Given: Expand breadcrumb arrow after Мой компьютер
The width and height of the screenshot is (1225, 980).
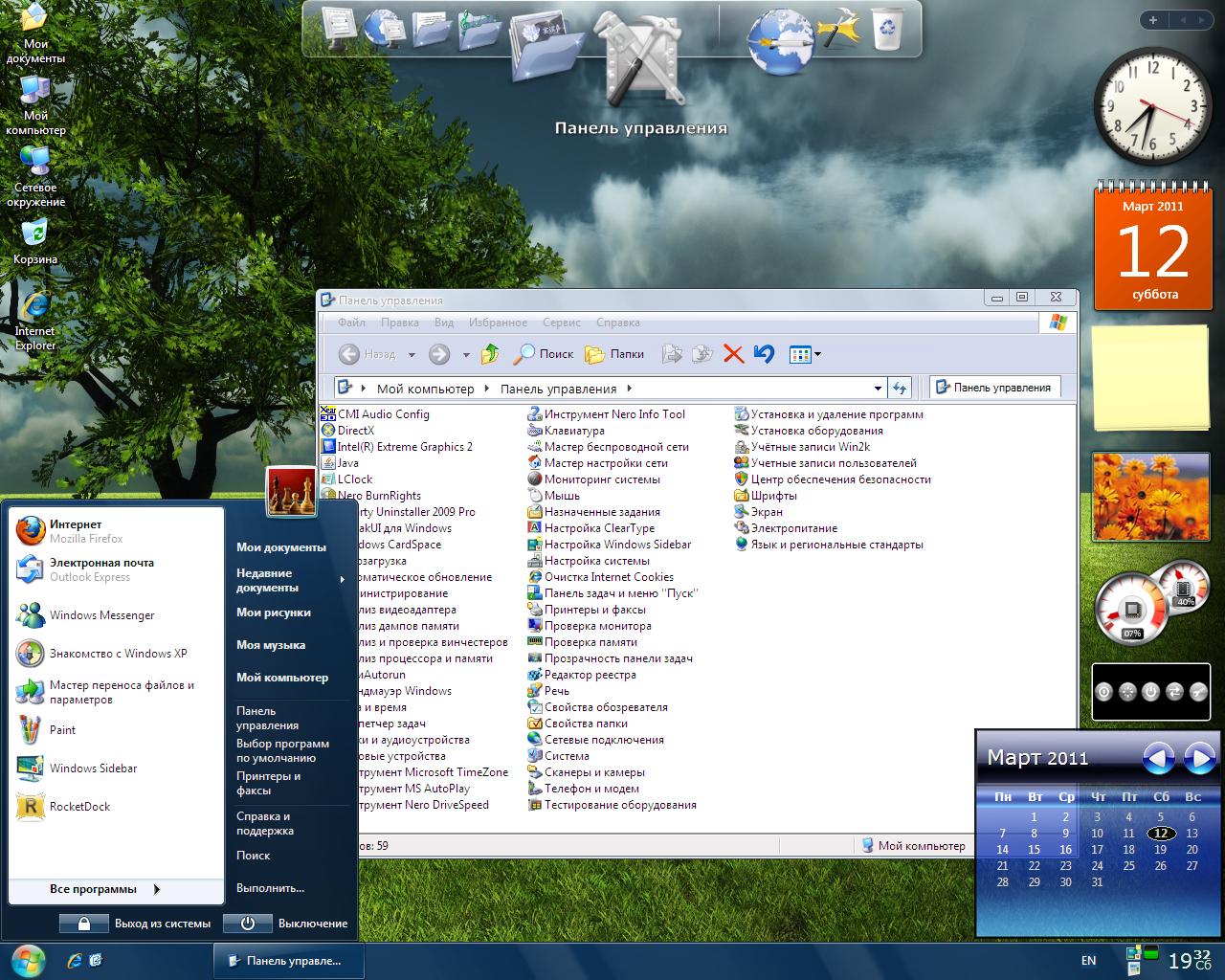Looking at the screenshot, I should (486, 389).
